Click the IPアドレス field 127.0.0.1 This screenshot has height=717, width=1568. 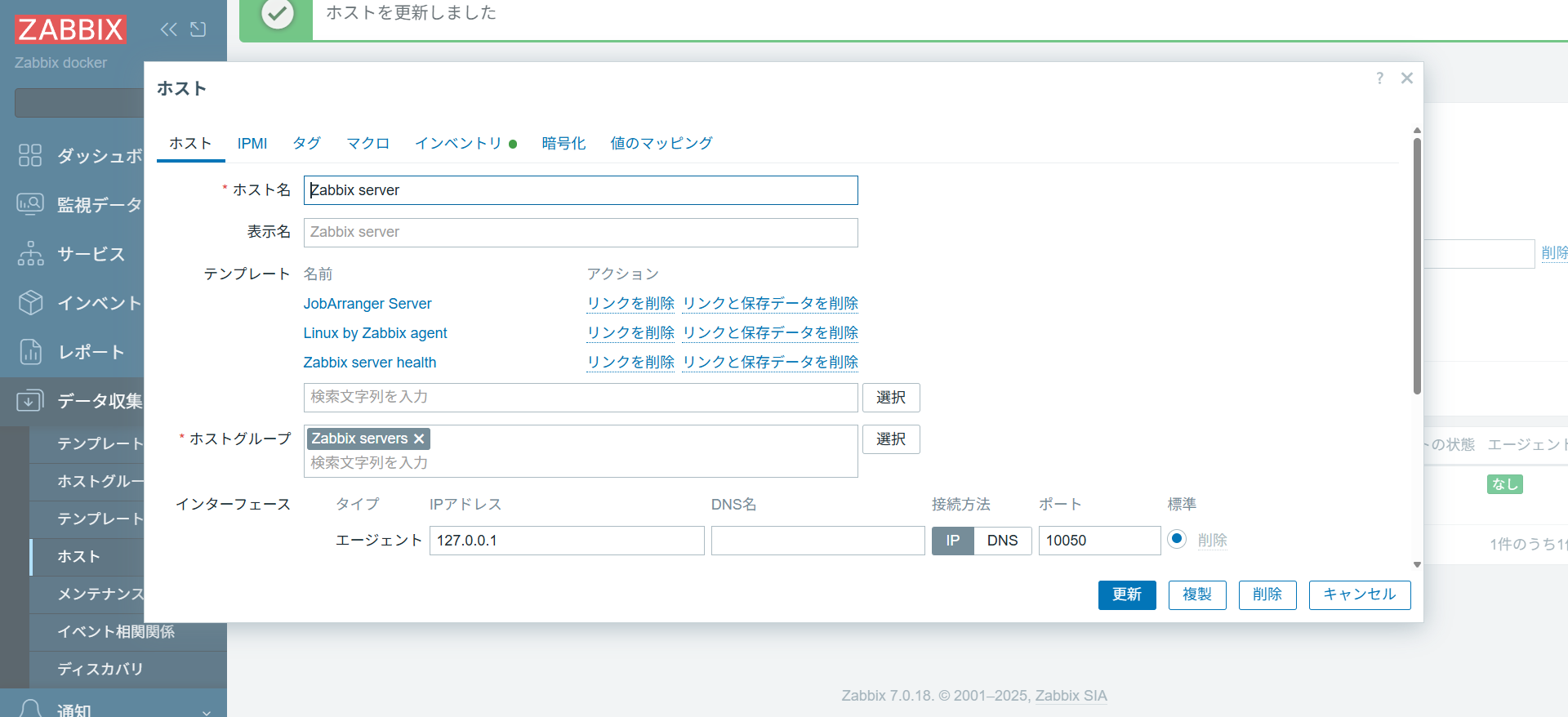pos(567,541)
